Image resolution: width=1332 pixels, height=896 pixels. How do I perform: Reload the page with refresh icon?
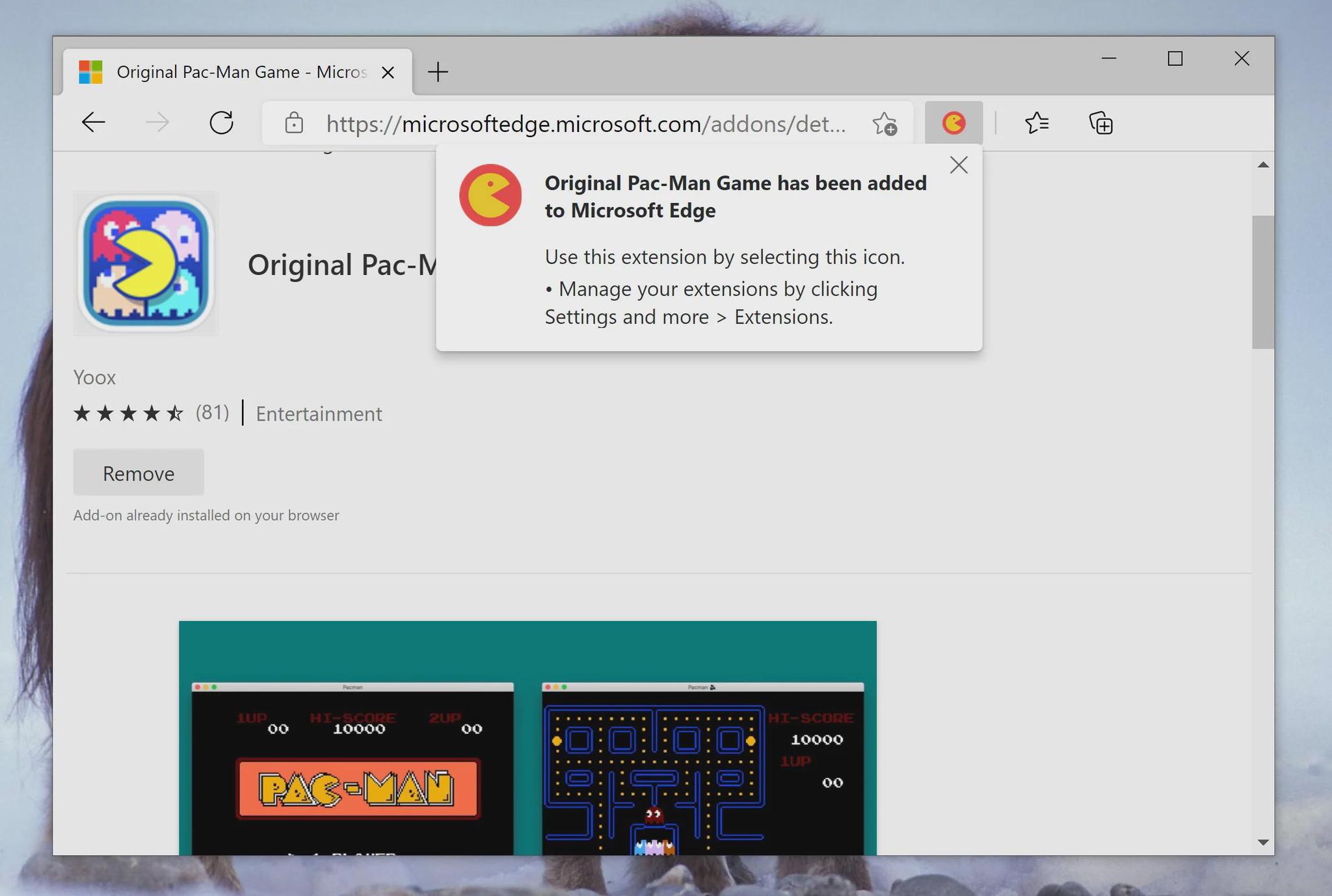(x=222, y=123)
